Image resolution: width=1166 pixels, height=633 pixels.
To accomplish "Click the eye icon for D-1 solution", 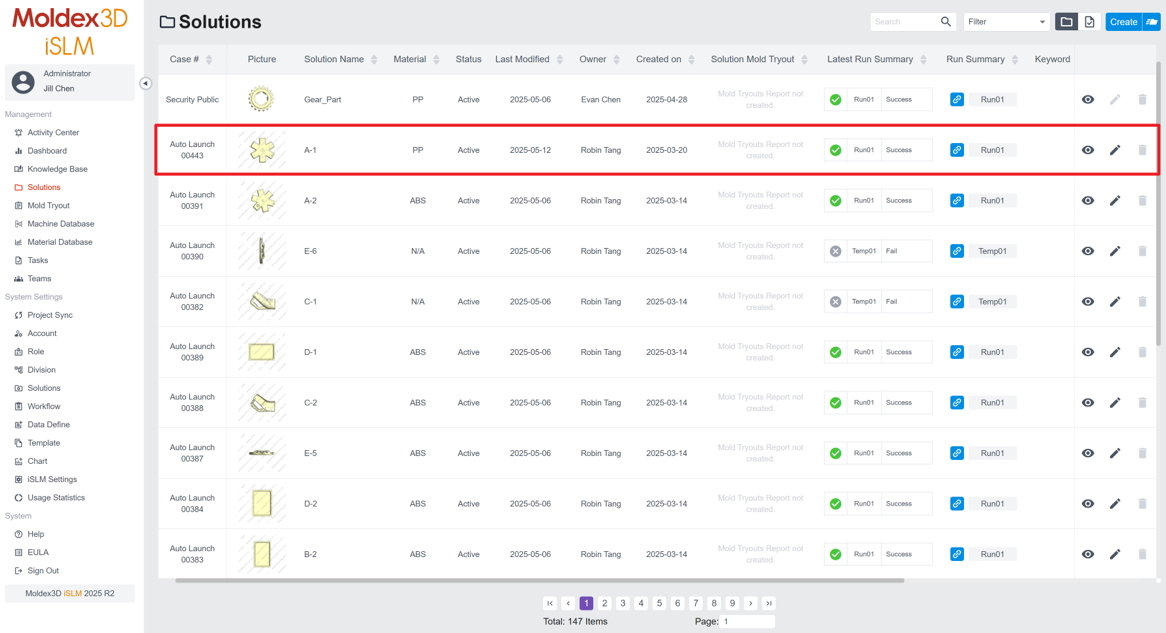I will [1088, 352].
